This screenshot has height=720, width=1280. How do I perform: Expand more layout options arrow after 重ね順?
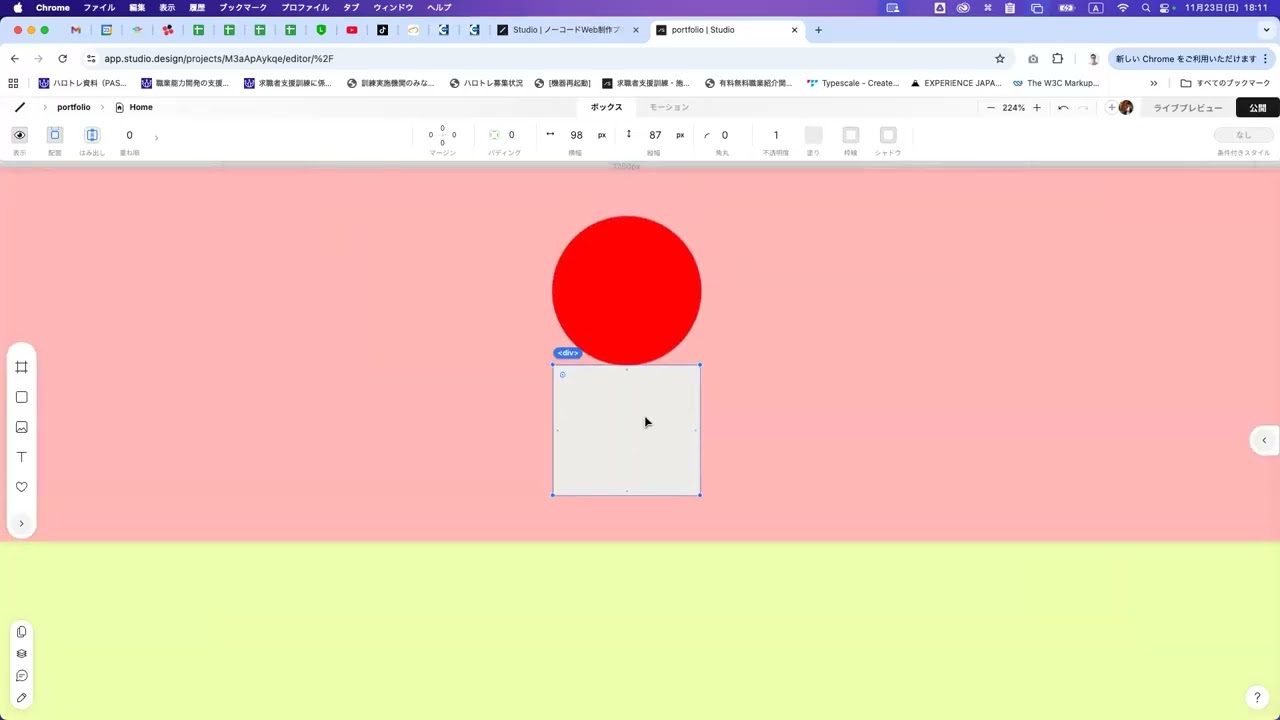click(x=156, y=137)
